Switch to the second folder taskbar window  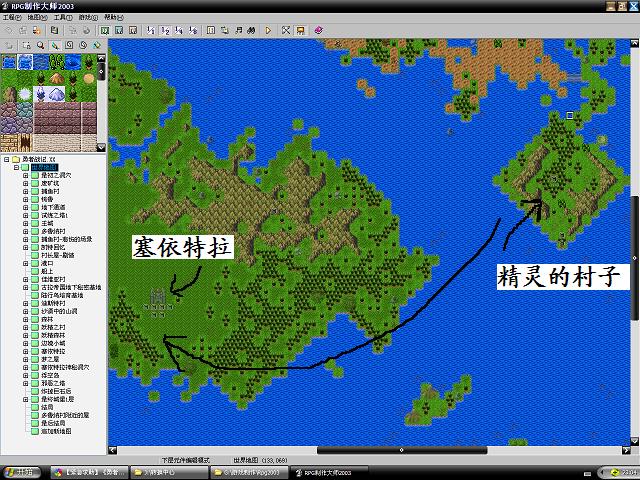[x=249, y=472]
